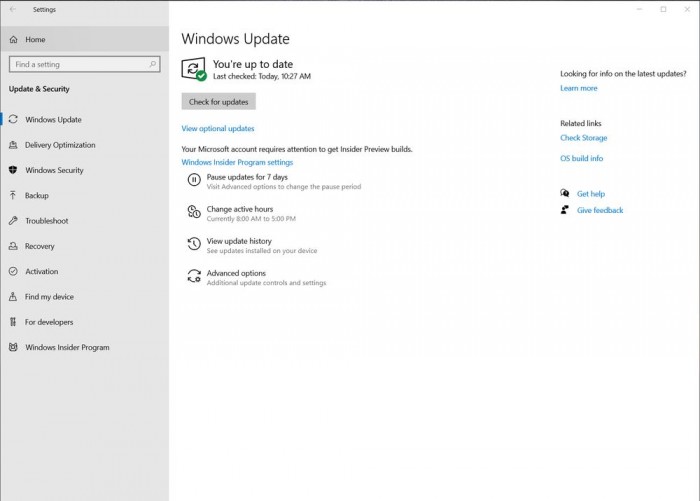Click the Troubleshoot wrench icon

(x=13, y=221)
